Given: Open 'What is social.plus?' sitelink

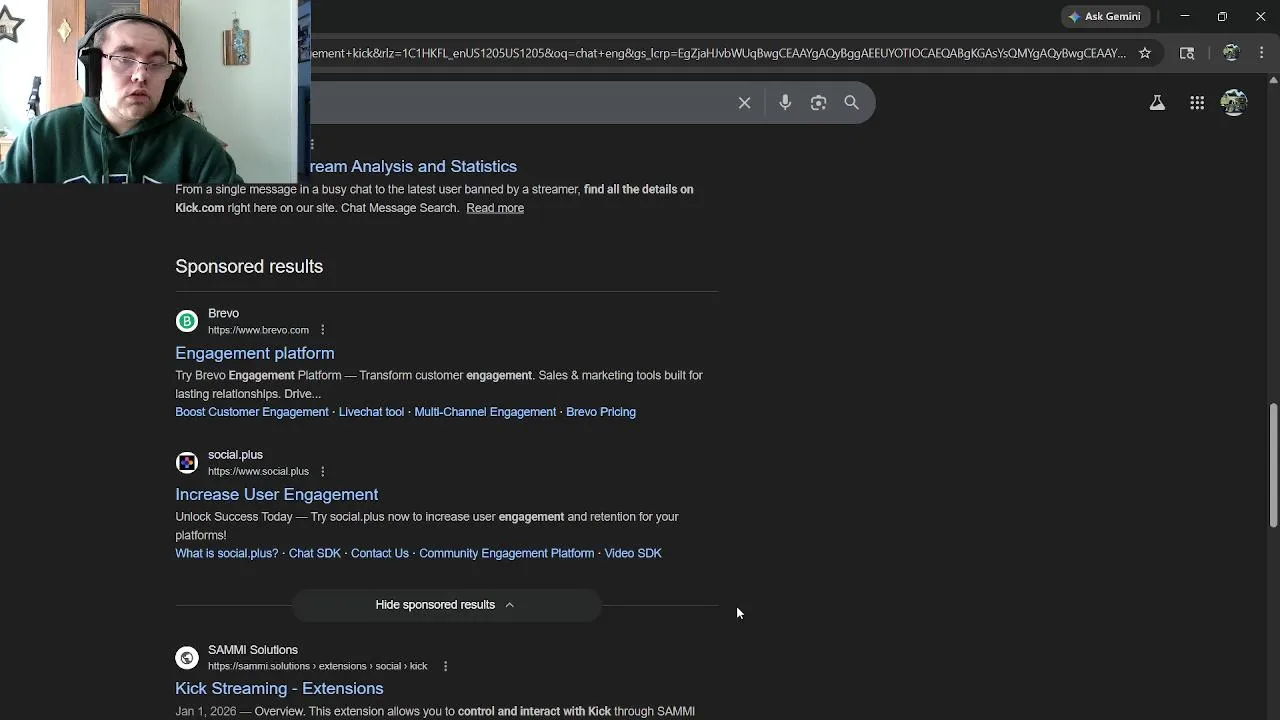Looking at the screenshot, I should tap(227, 553).
